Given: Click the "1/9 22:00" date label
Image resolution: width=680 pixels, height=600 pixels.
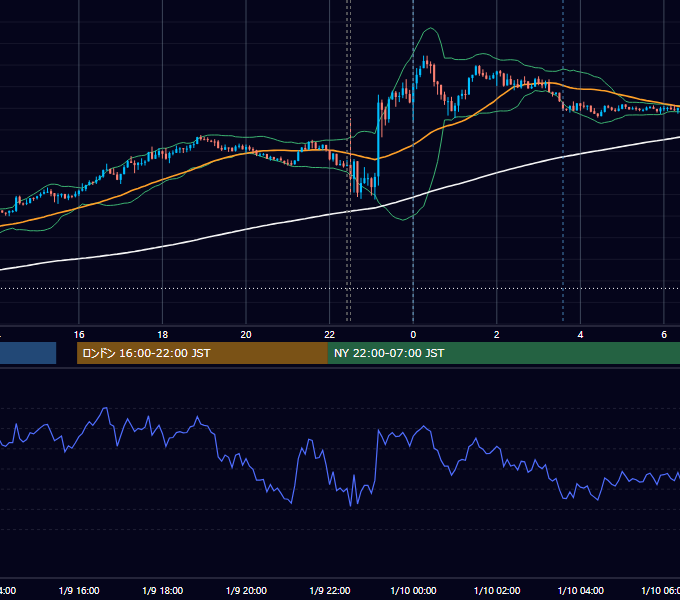Looking at the screenshot, I should point(330,590).
